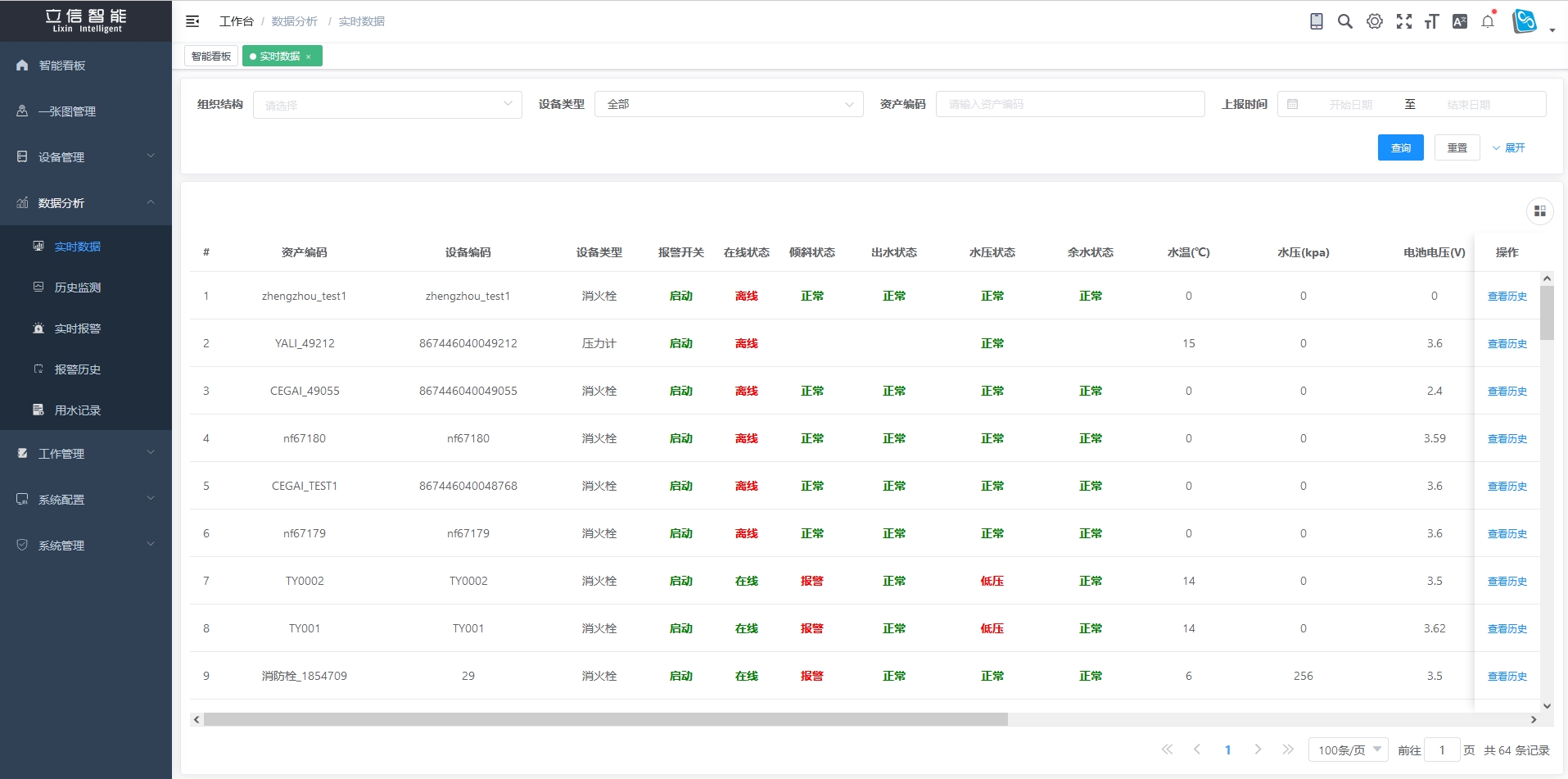Open the dropdown caret beside avatar
The width and height of the screenshot is (1568, 779).
[x=1552, y=30]
